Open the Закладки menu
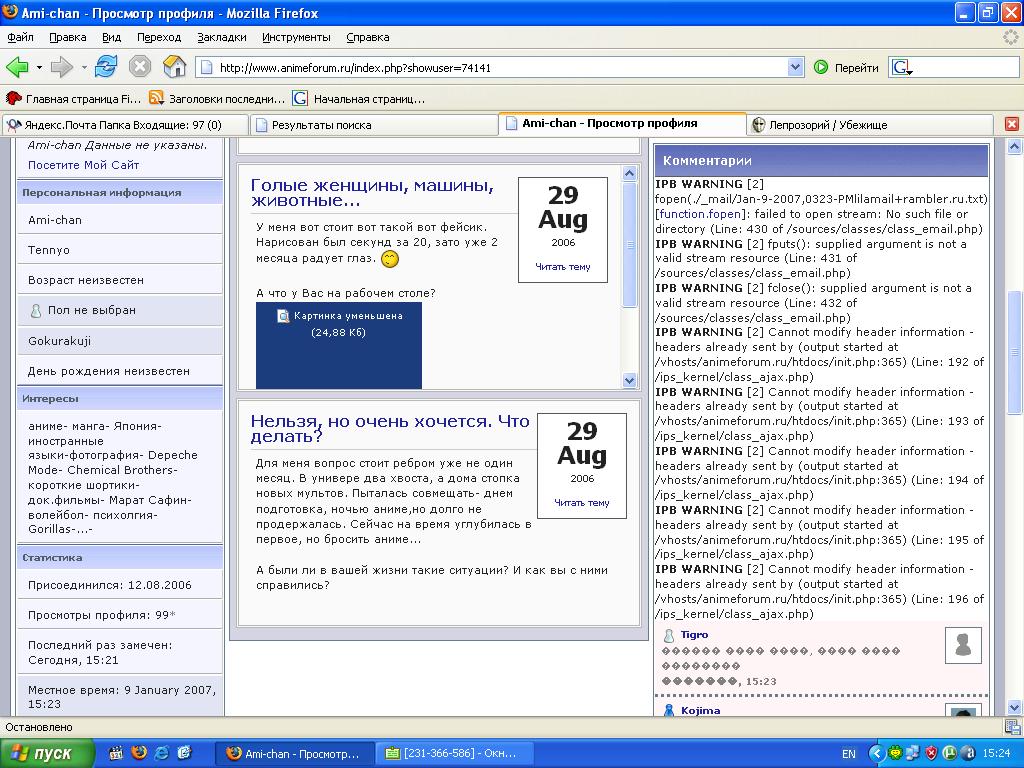This screenshot has height=768, width=1024. pos(222,37)
